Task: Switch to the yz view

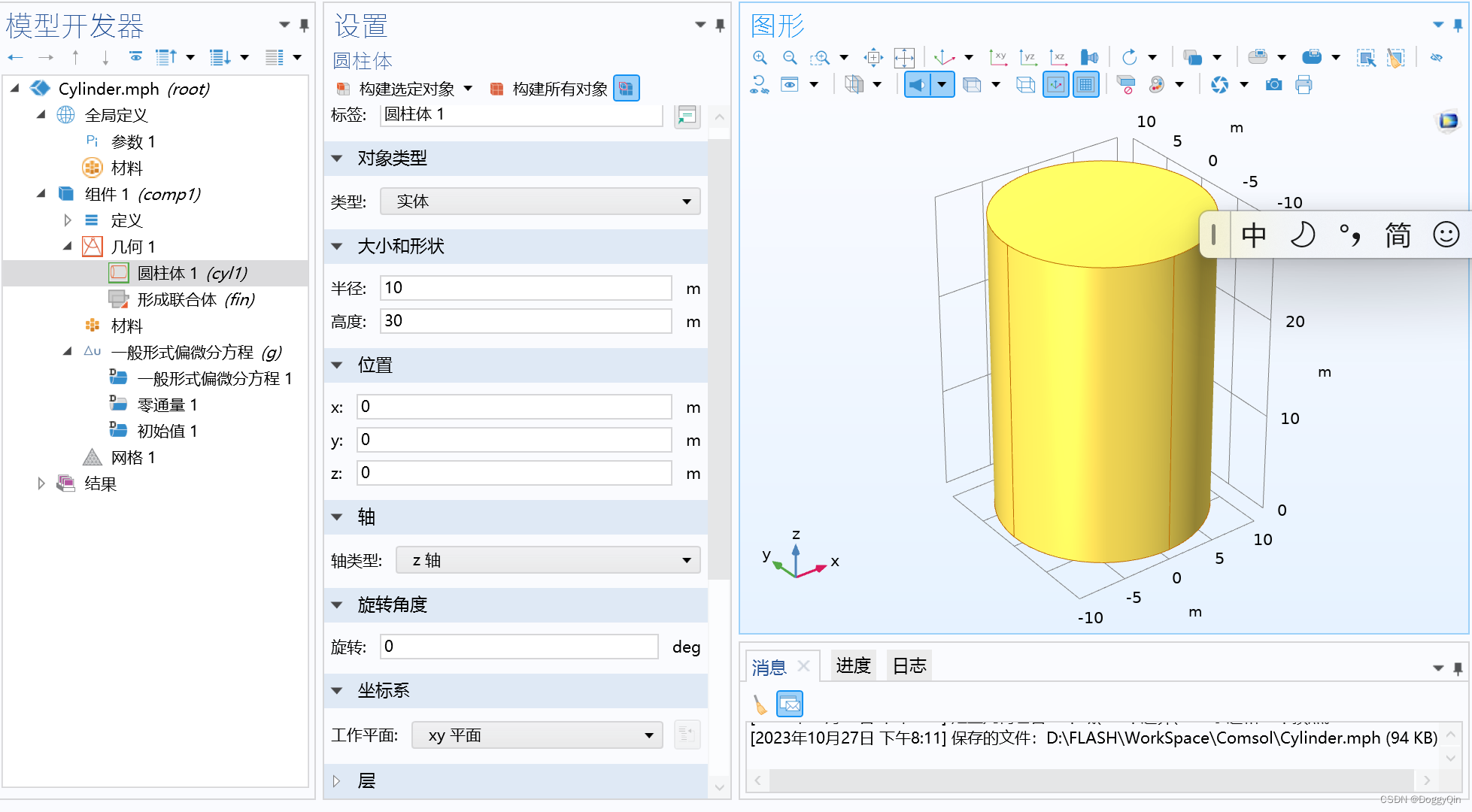Action: click(x=1027, y=57)
